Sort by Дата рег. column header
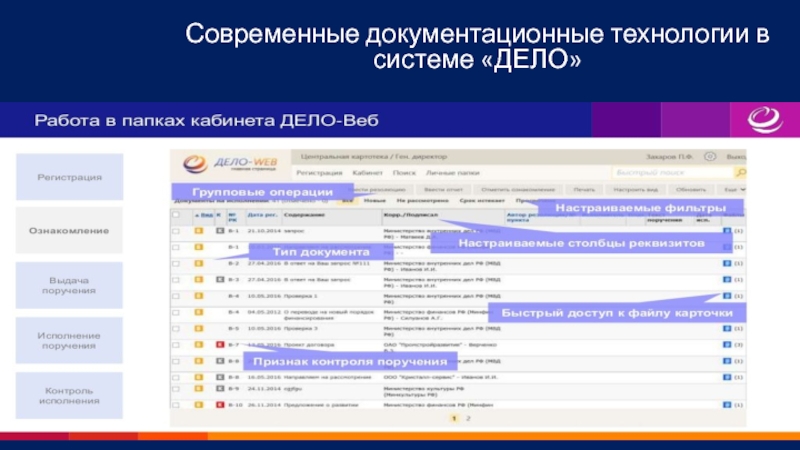The width and height of the screenshot is (800, 450). click(x=262, y=215)
